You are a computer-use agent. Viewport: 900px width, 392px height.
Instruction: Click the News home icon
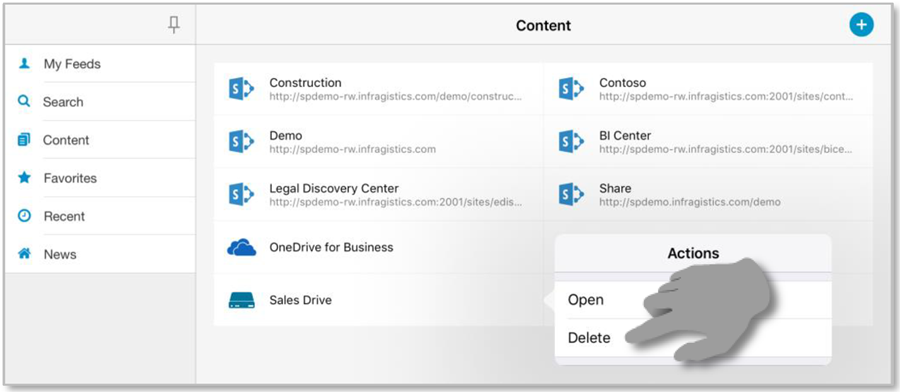24,253
